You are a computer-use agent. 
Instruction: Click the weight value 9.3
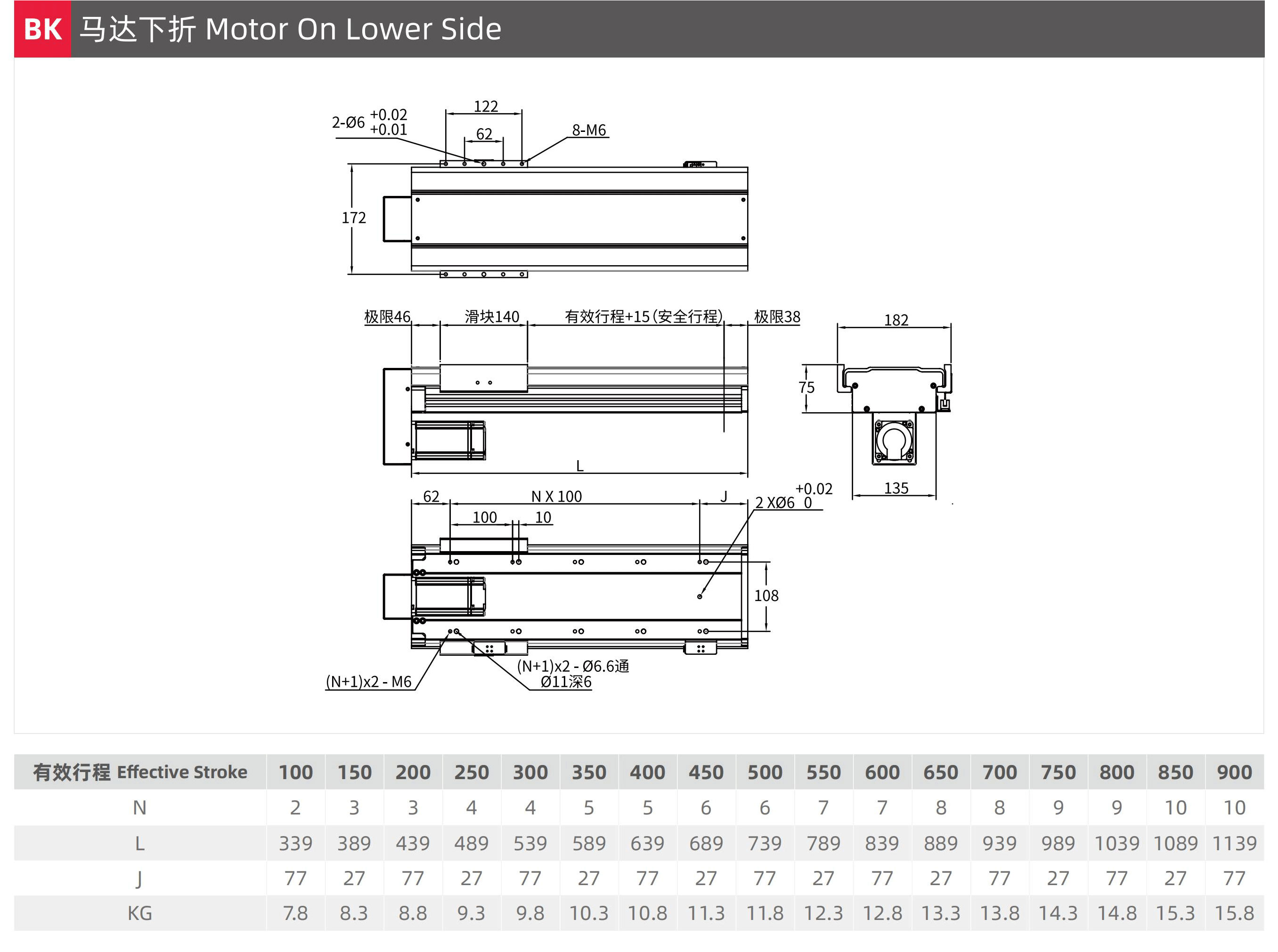point(472,913)
